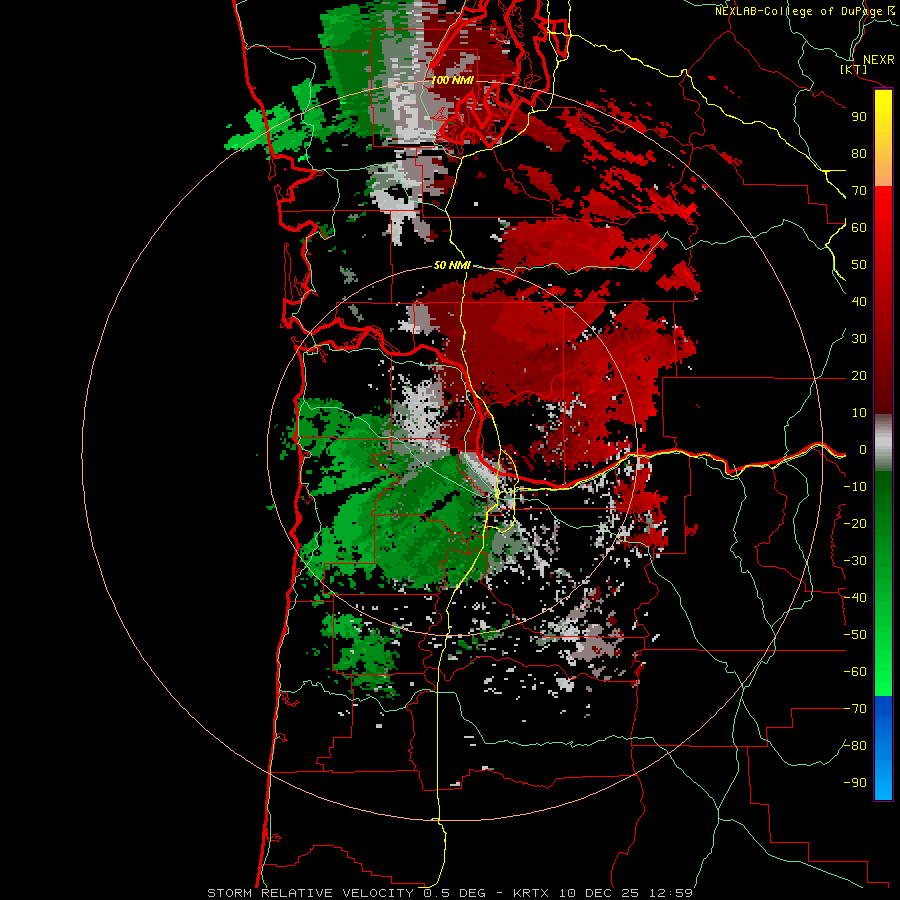Image resolution: width=900 pixels, height=900 pixels.
Task: Click the 40 value on velocity scale
Action: (859, 302)
